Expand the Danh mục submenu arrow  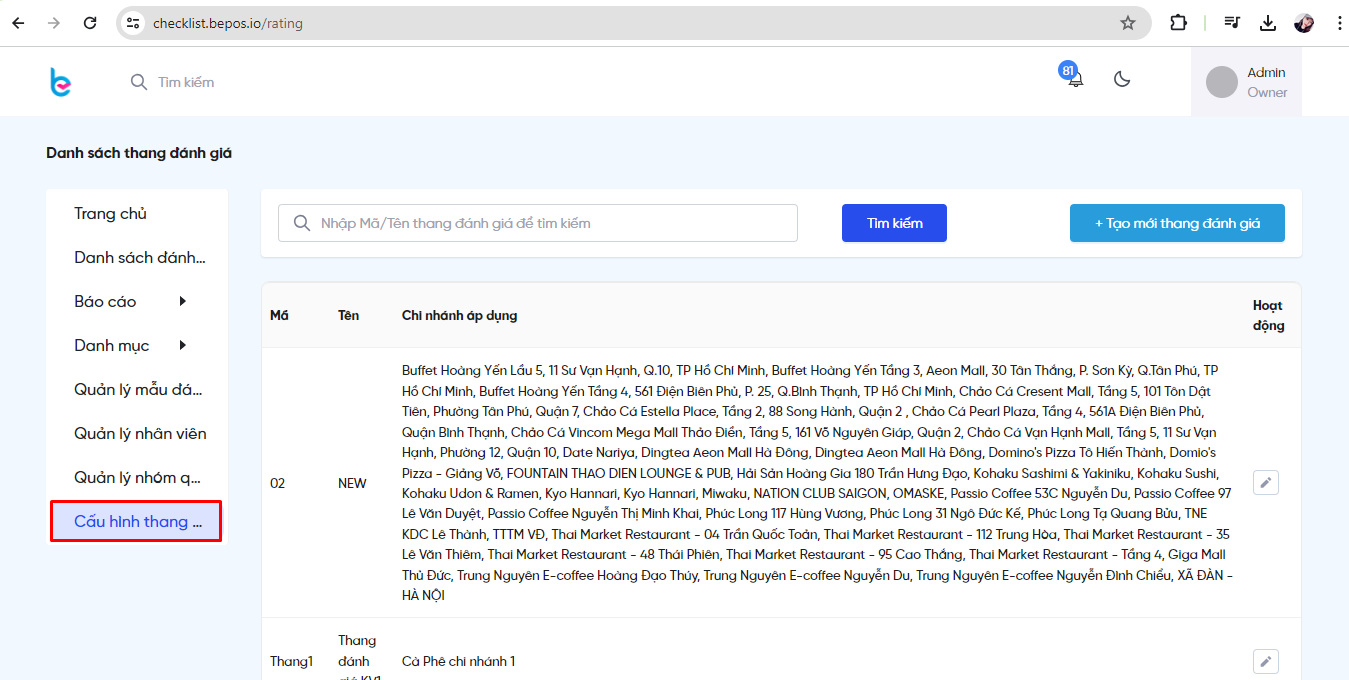(182, 345)
